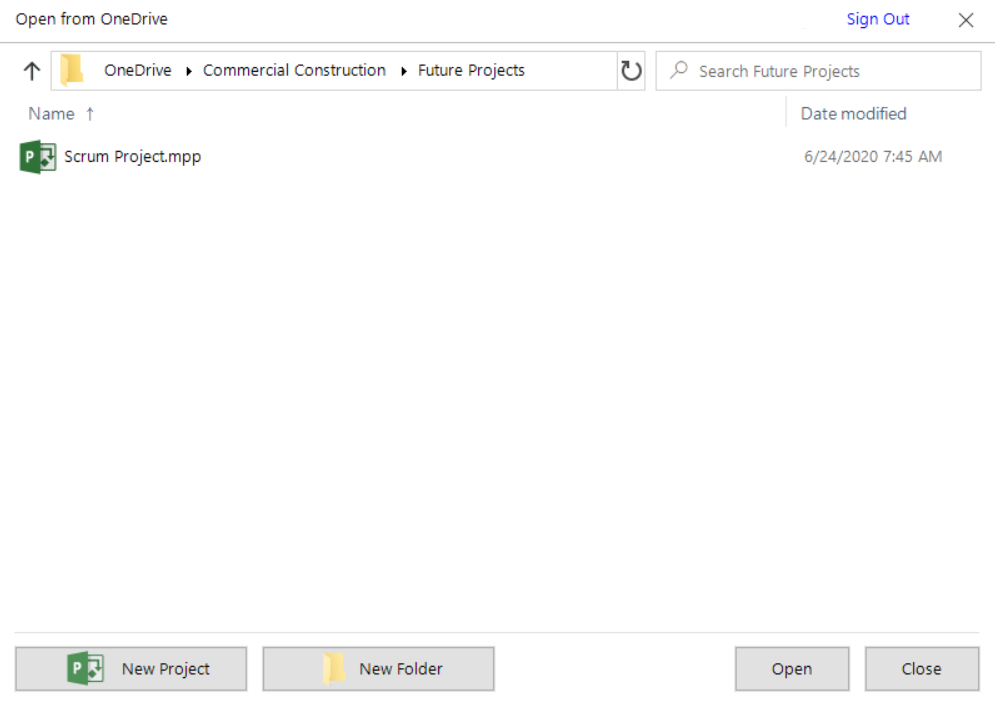Select the green Project file icon

(38, 157)
